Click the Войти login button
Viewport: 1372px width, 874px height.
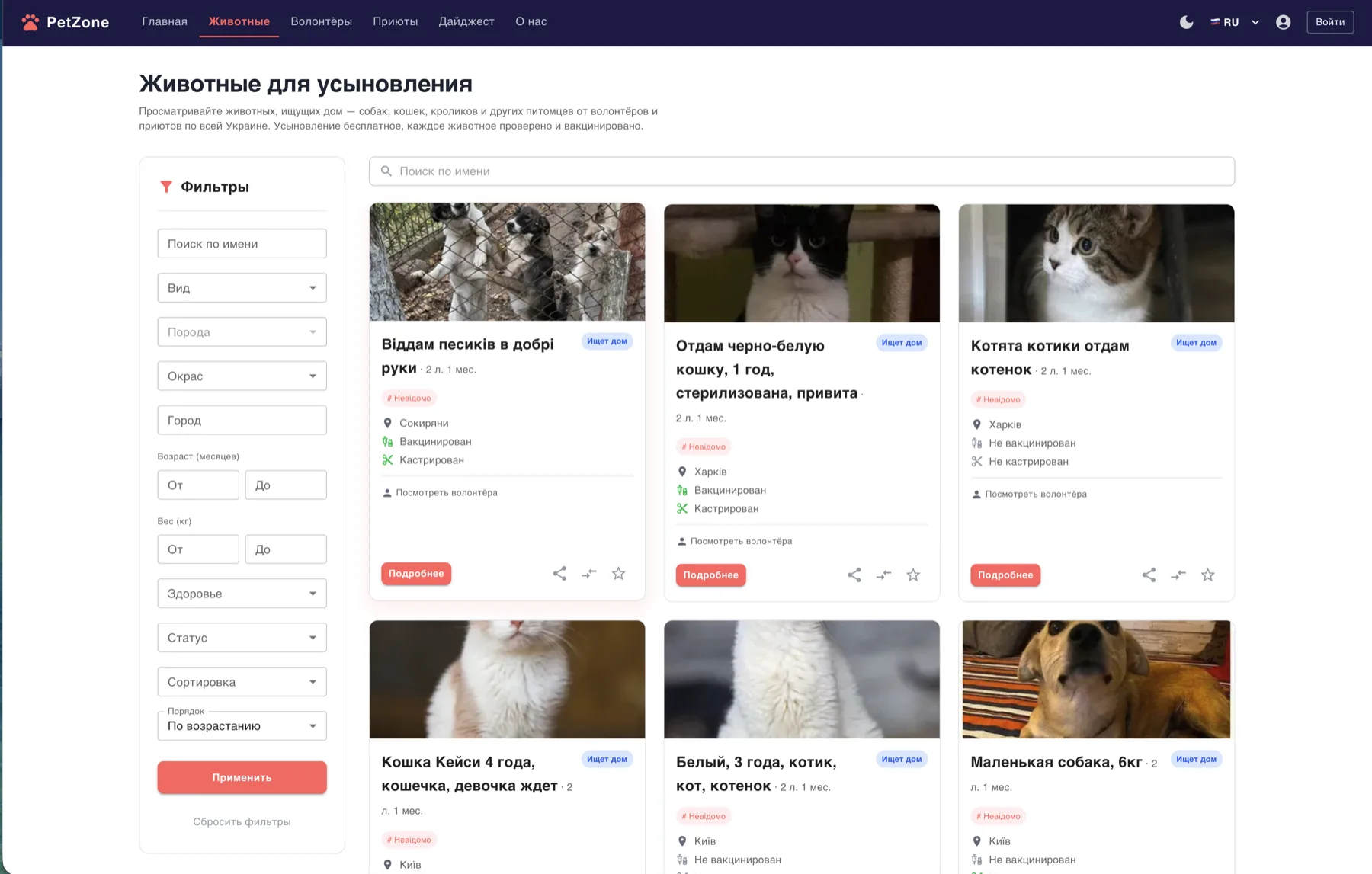coord(1330,22)
